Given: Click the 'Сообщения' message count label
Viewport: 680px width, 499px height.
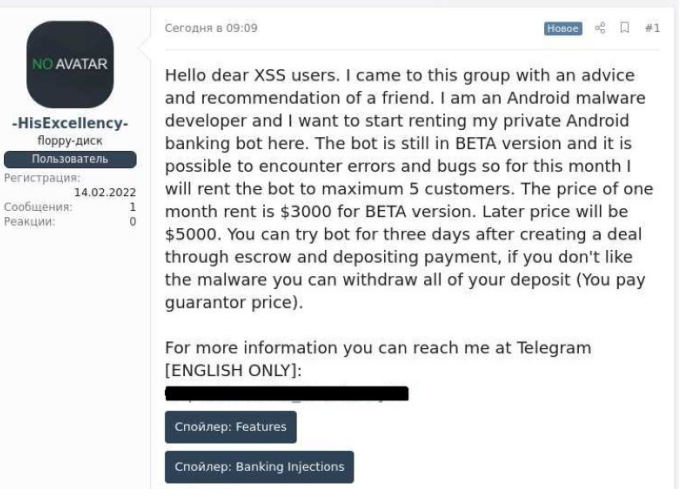Looking at the screenshot, I should pos(31,207).
